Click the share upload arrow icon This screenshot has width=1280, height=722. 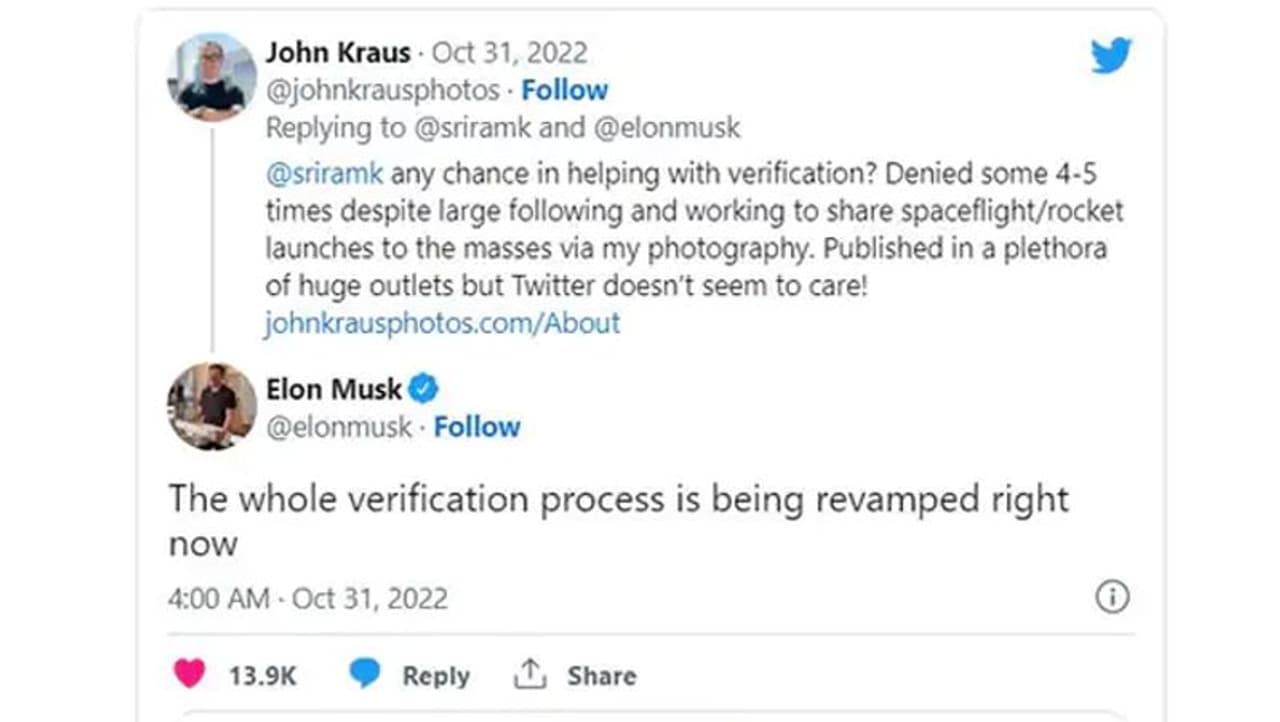click(x=530, y=675)
